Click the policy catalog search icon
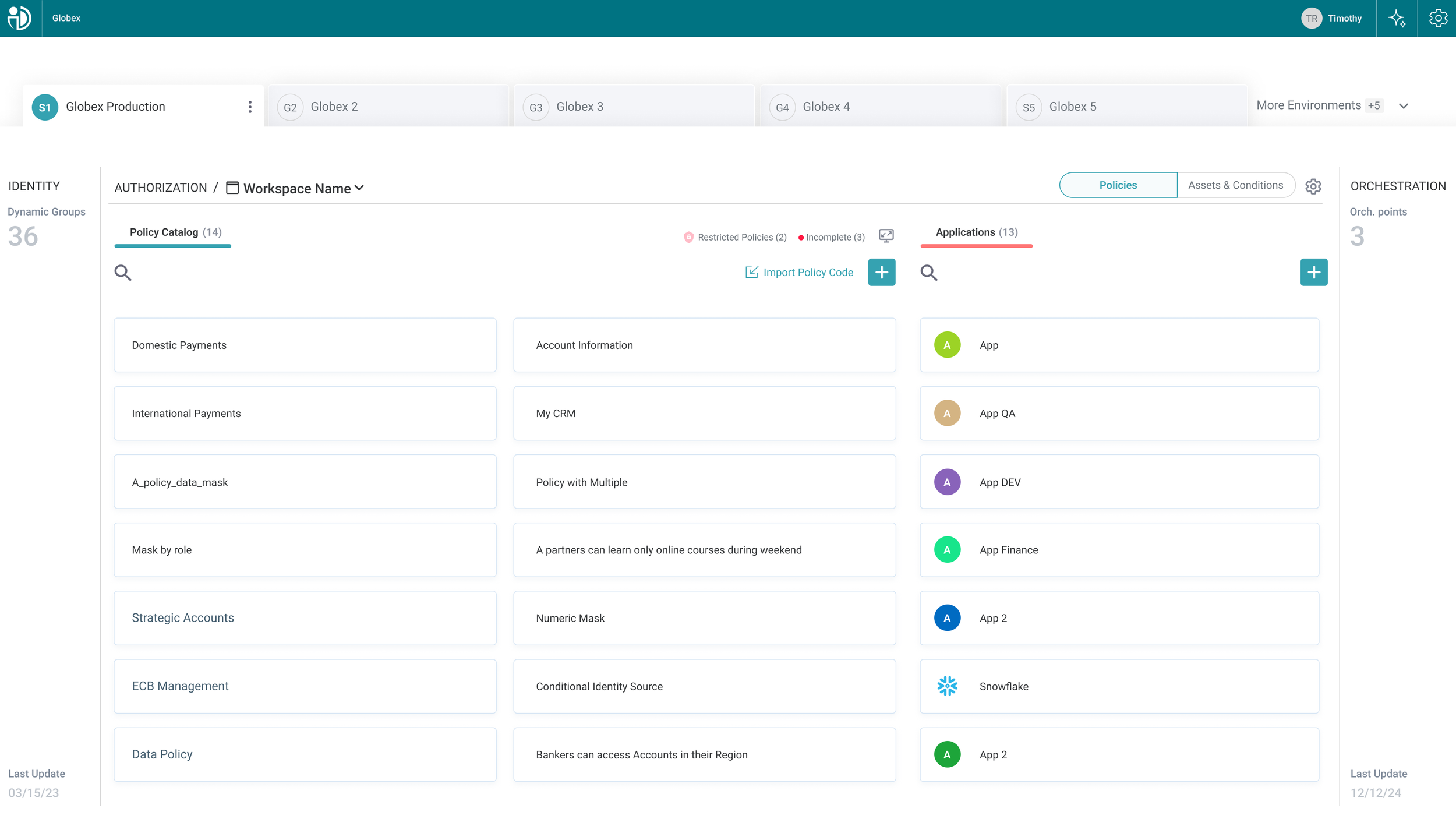Image resolution: width=1456 pixels, height=819 pixels. point(123,273)
